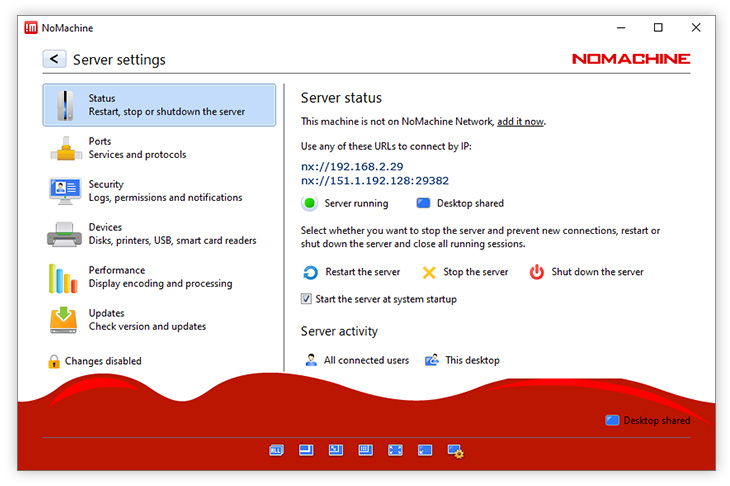Viewport: 730px width, 486px height.
Task: Click the 'add it now' link
Action: click(520, 122)
